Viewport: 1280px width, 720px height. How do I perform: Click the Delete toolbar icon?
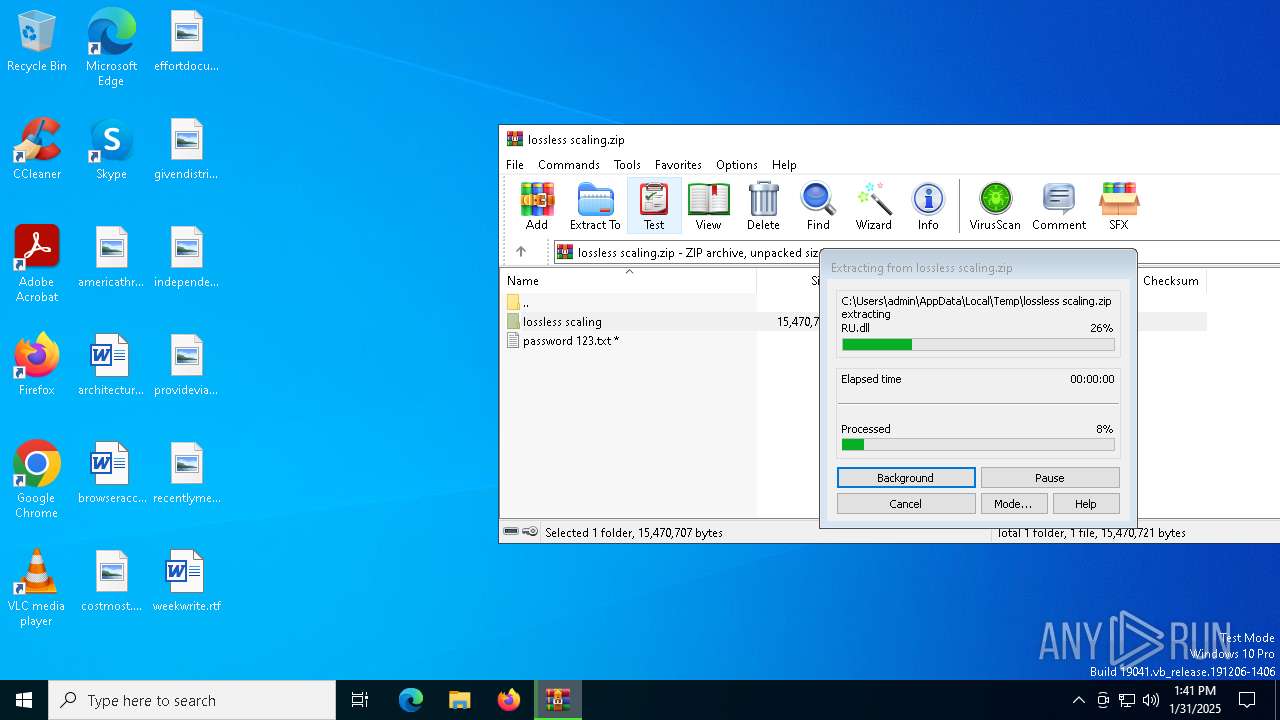763,206
